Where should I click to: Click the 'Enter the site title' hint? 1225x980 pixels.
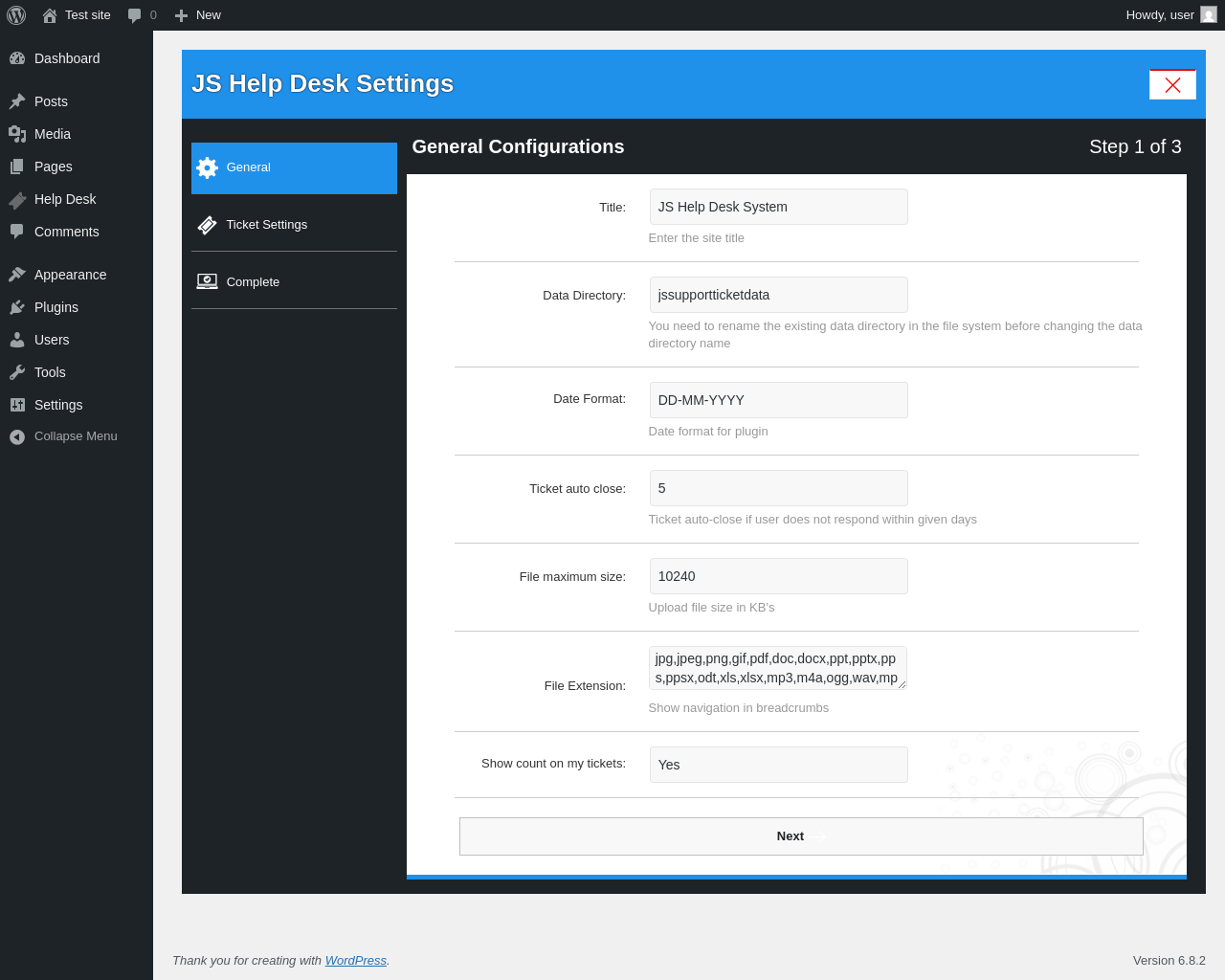click(697, 238)
